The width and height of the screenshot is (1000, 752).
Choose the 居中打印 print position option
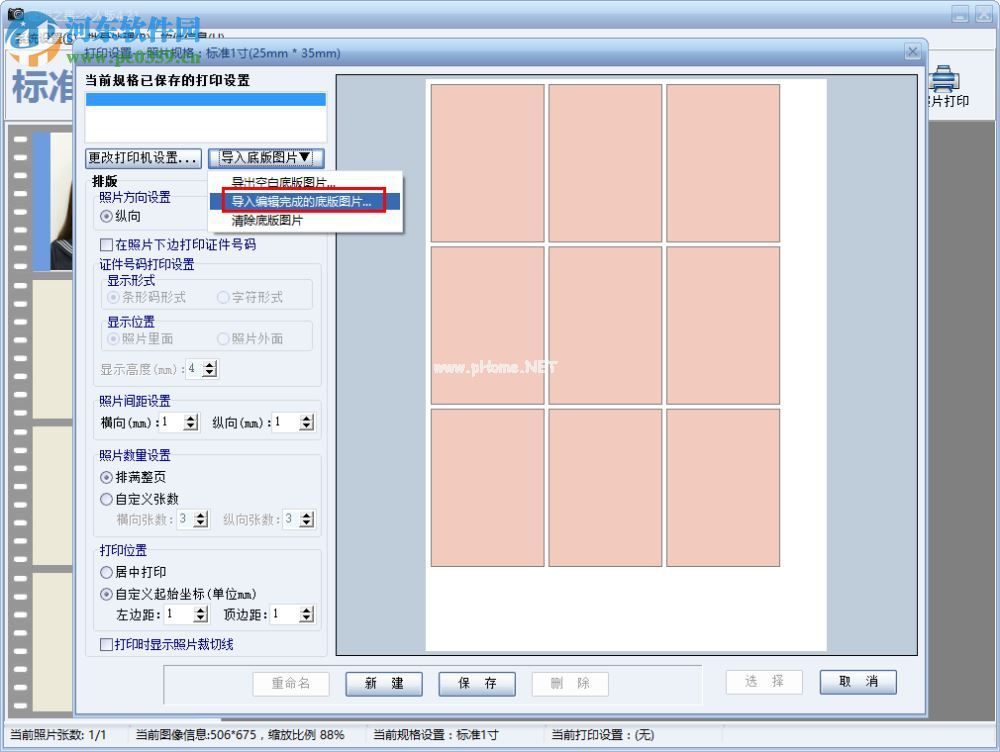(107, 573)
